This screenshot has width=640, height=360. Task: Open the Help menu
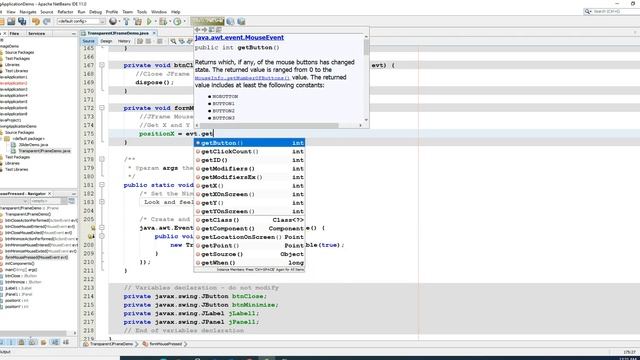(x=176, y=12)
